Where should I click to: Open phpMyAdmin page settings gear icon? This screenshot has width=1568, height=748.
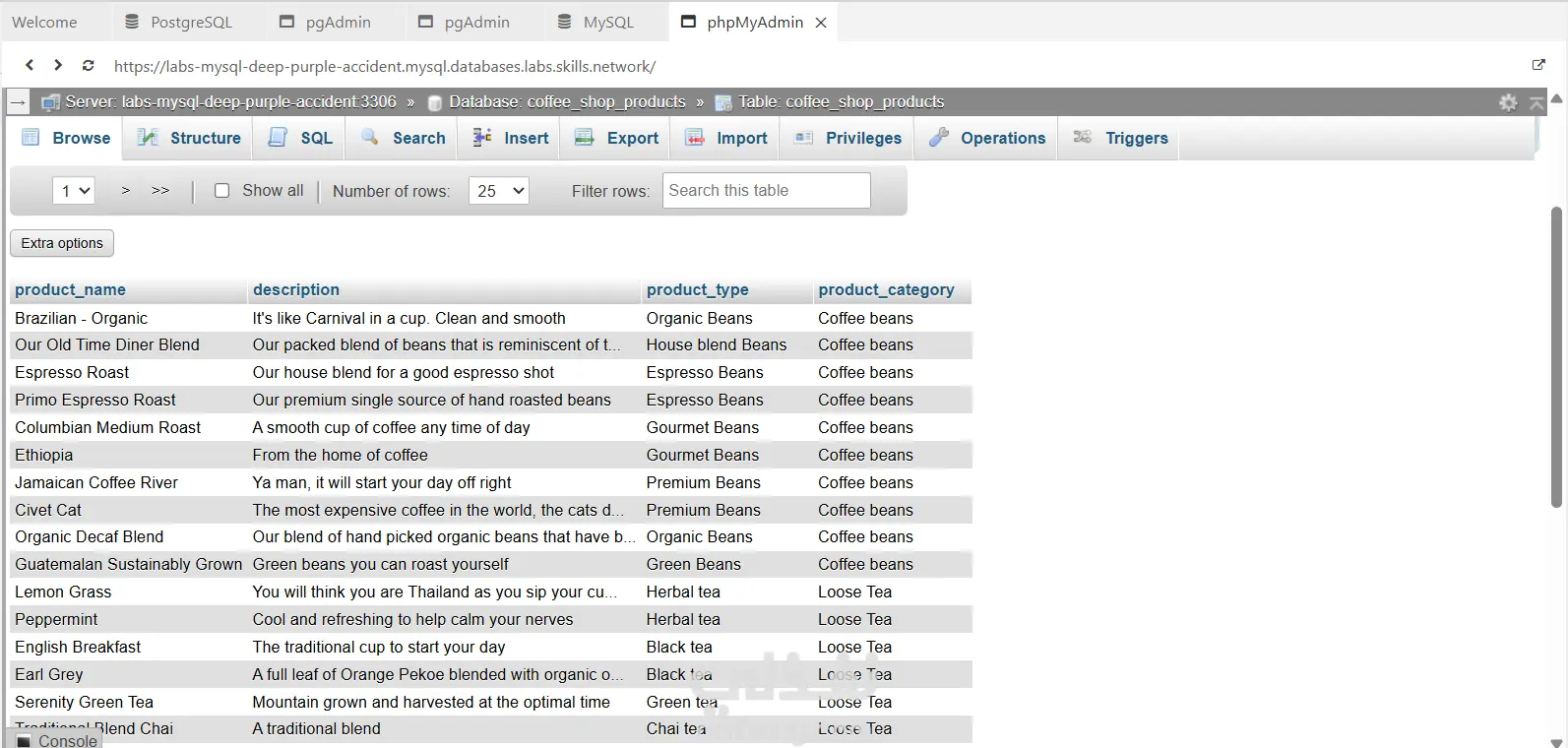point(1508,102)
